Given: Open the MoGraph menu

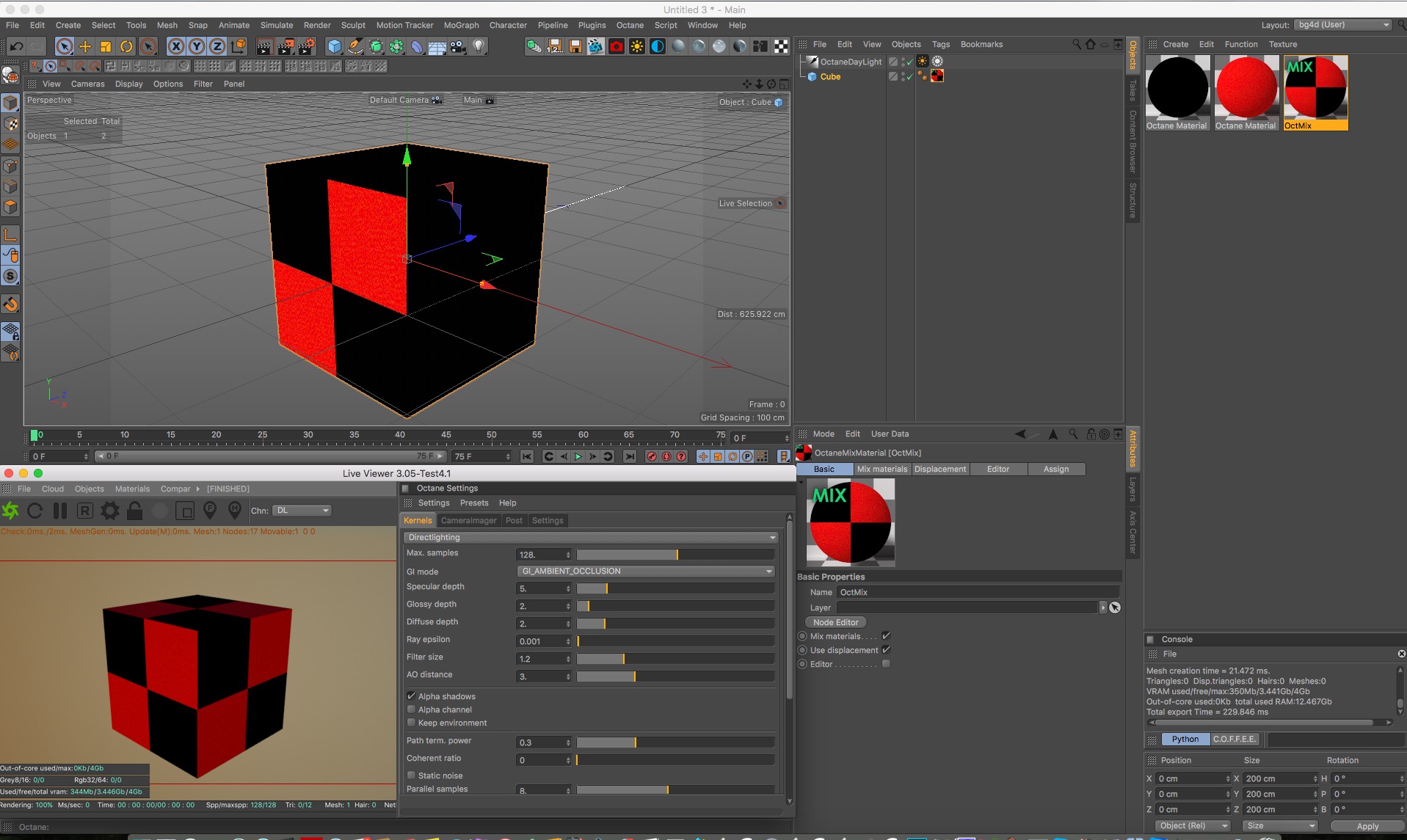Looking at the screenshot, I should (461, 25).
